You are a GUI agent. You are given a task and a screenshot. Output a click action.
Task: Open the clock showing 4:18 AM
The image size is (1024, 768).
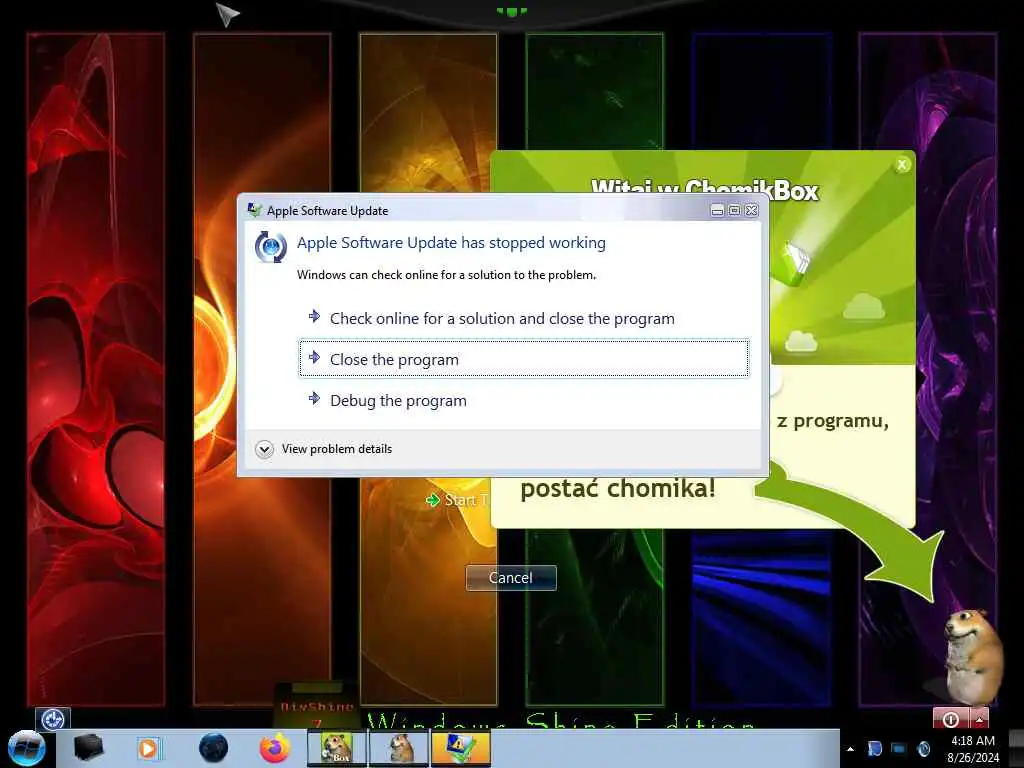click(x=973, y=749)
